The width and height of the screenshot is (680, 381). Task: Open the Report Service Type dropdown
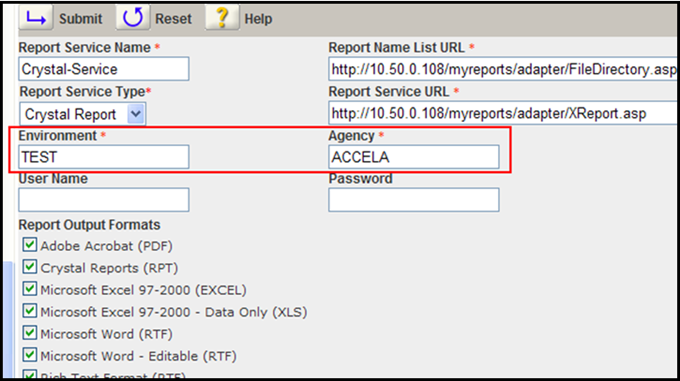pyautogui.click(x=82, y=114)
